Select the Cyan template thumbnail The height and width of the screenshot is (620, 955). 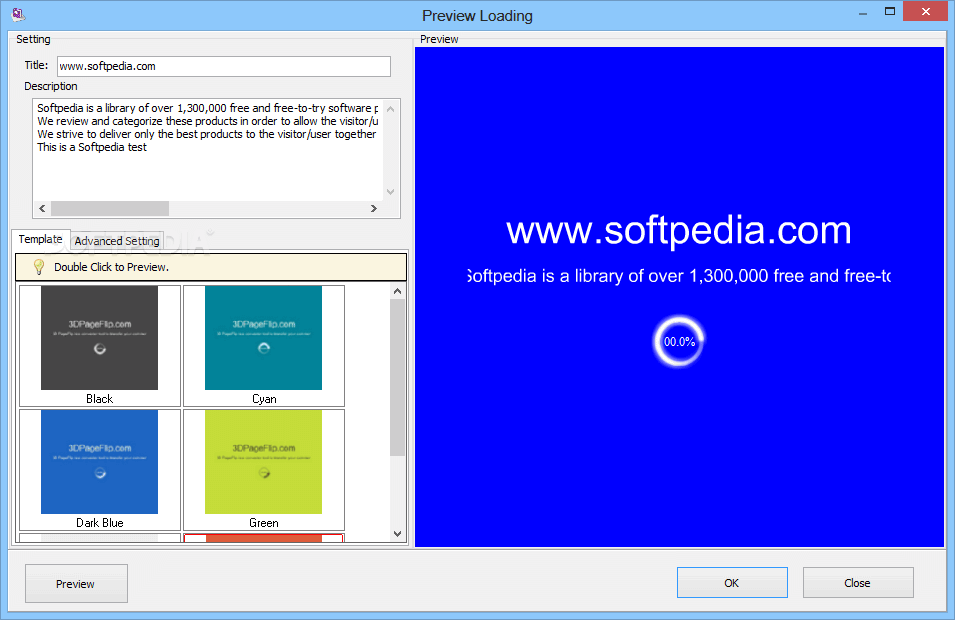tap(264, 345)
